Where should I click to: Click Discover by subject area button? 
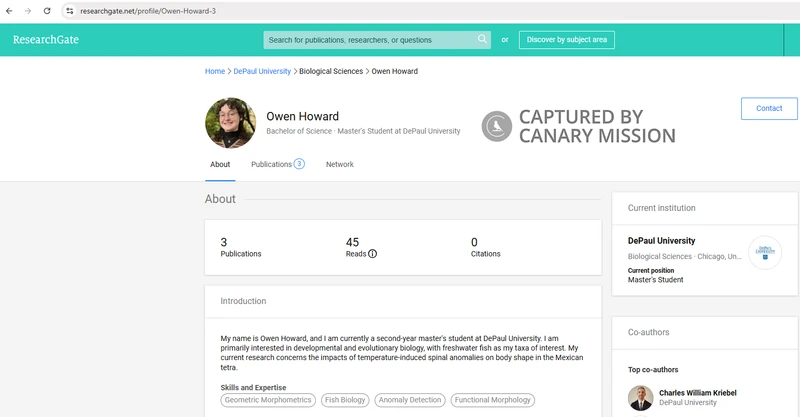(566, 40)
